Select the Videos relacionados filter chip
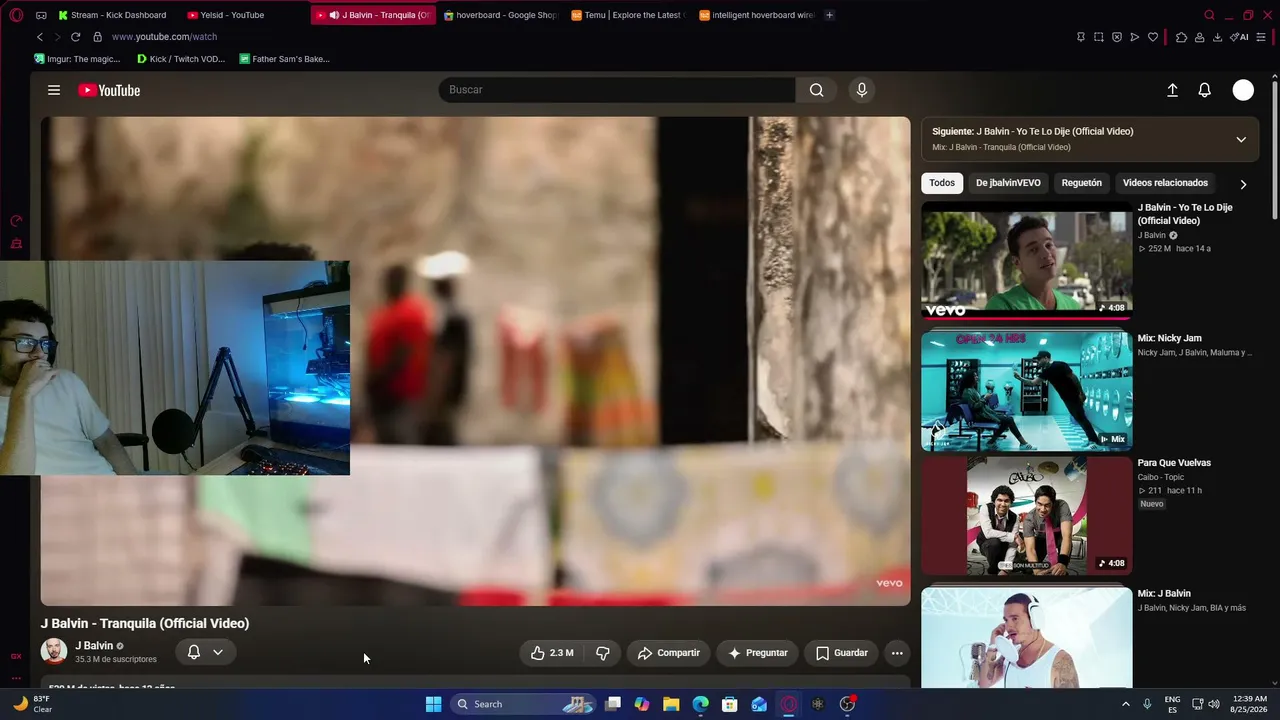The width and height of the screenshot is (1280, 720). (1165, 183)
